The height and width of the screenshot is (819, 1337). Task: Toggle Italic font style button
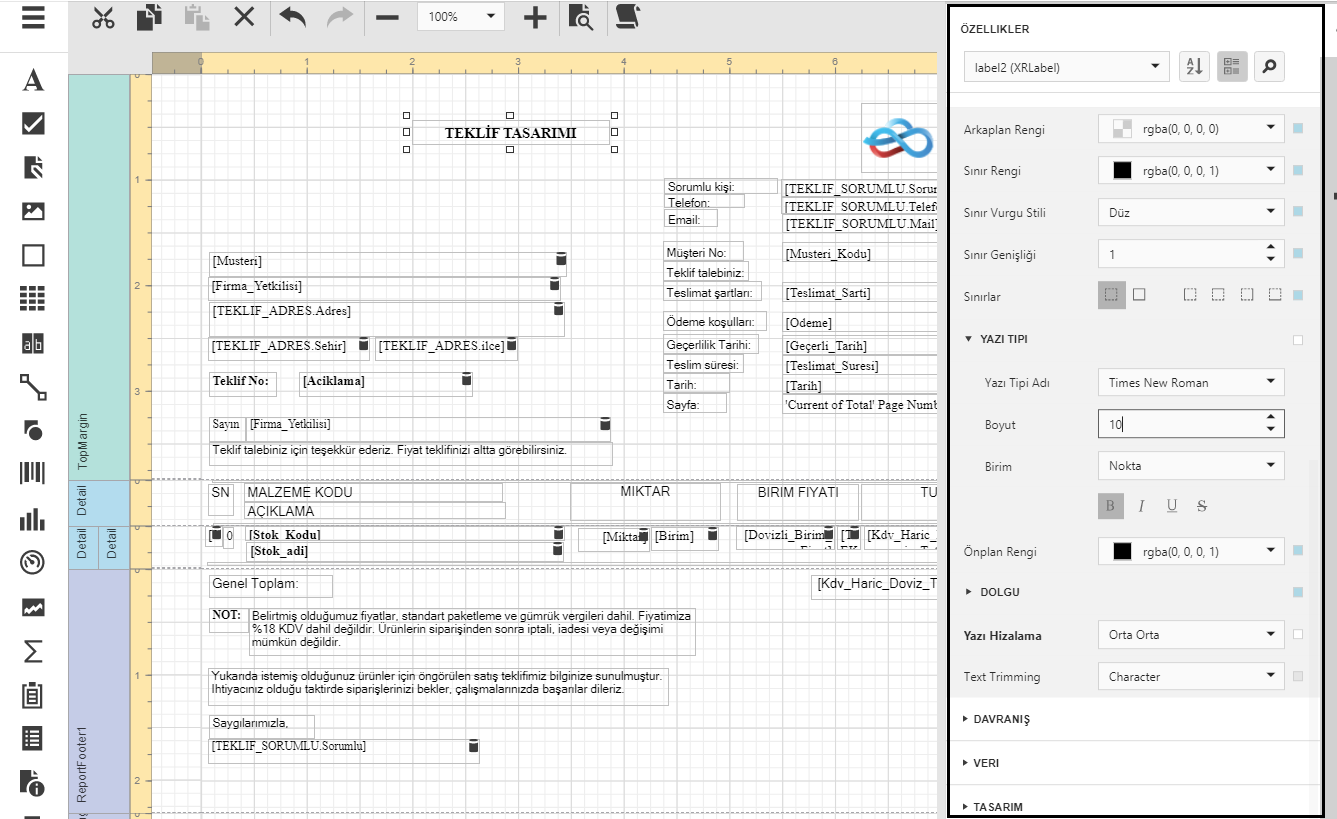point(1141,506)
